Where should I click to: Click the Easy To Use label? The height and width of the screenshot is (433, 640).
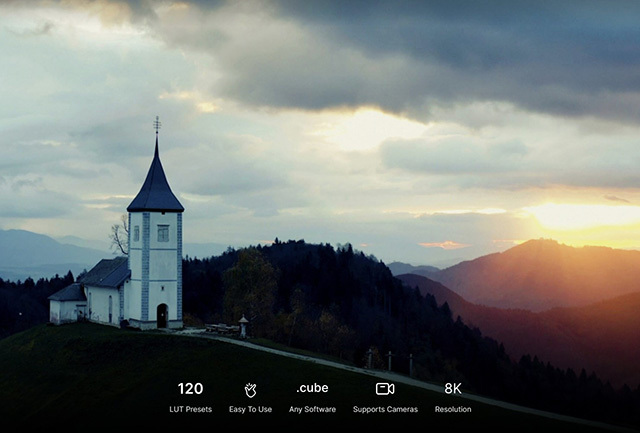point(250,409)
